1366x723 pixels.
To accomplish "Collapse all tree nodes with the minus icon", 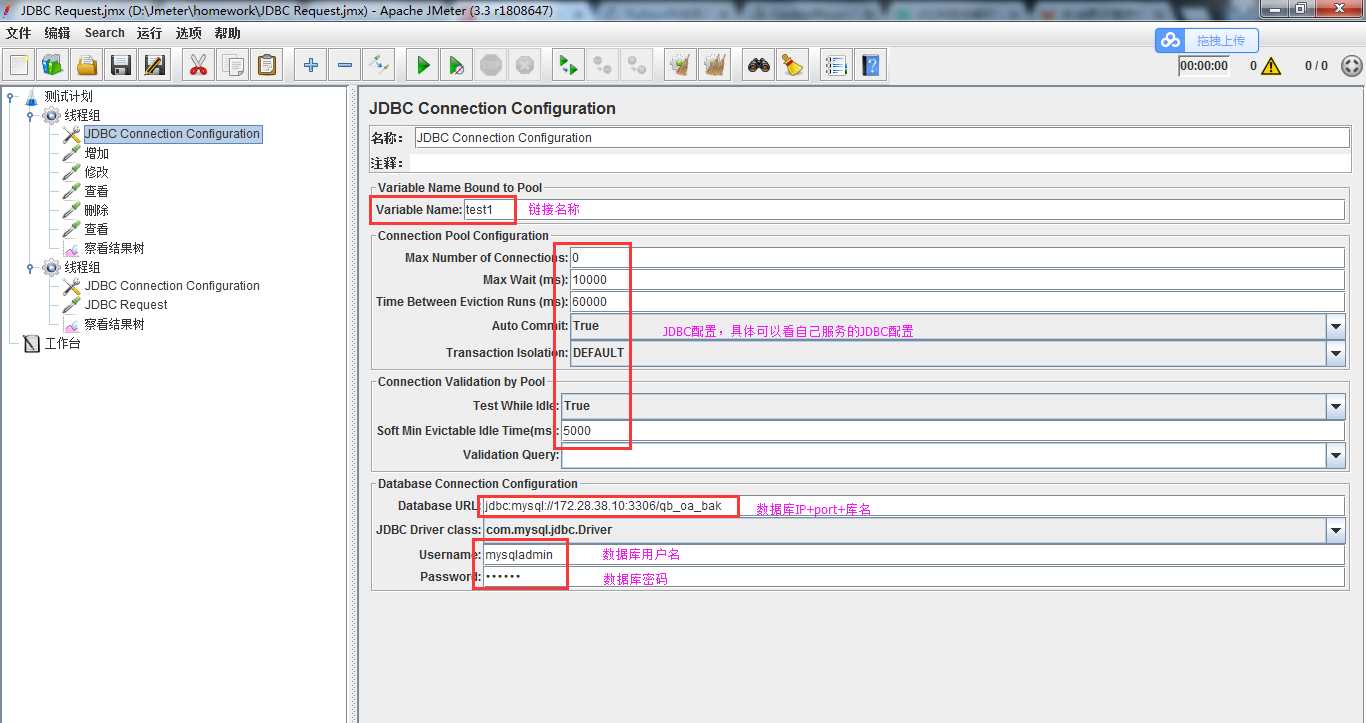I will click(x=344, y=65).
